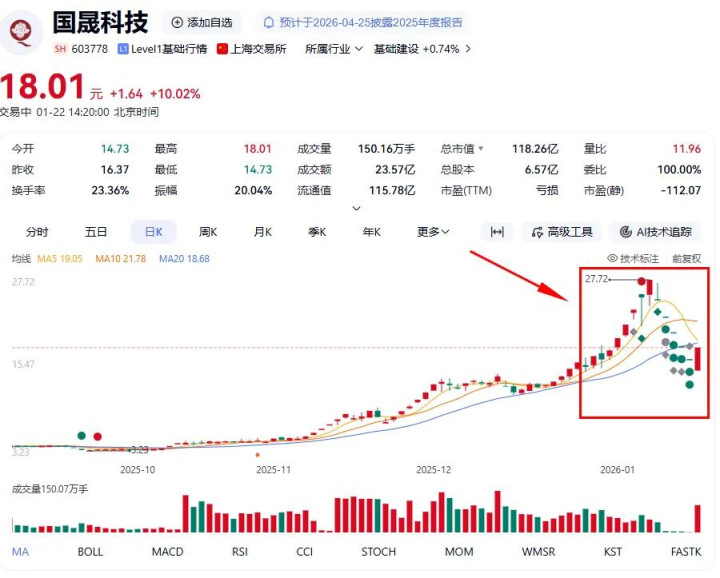The image size is (720, 578).
Task: Select the FASTK indicator
Action: coord(686,551)
